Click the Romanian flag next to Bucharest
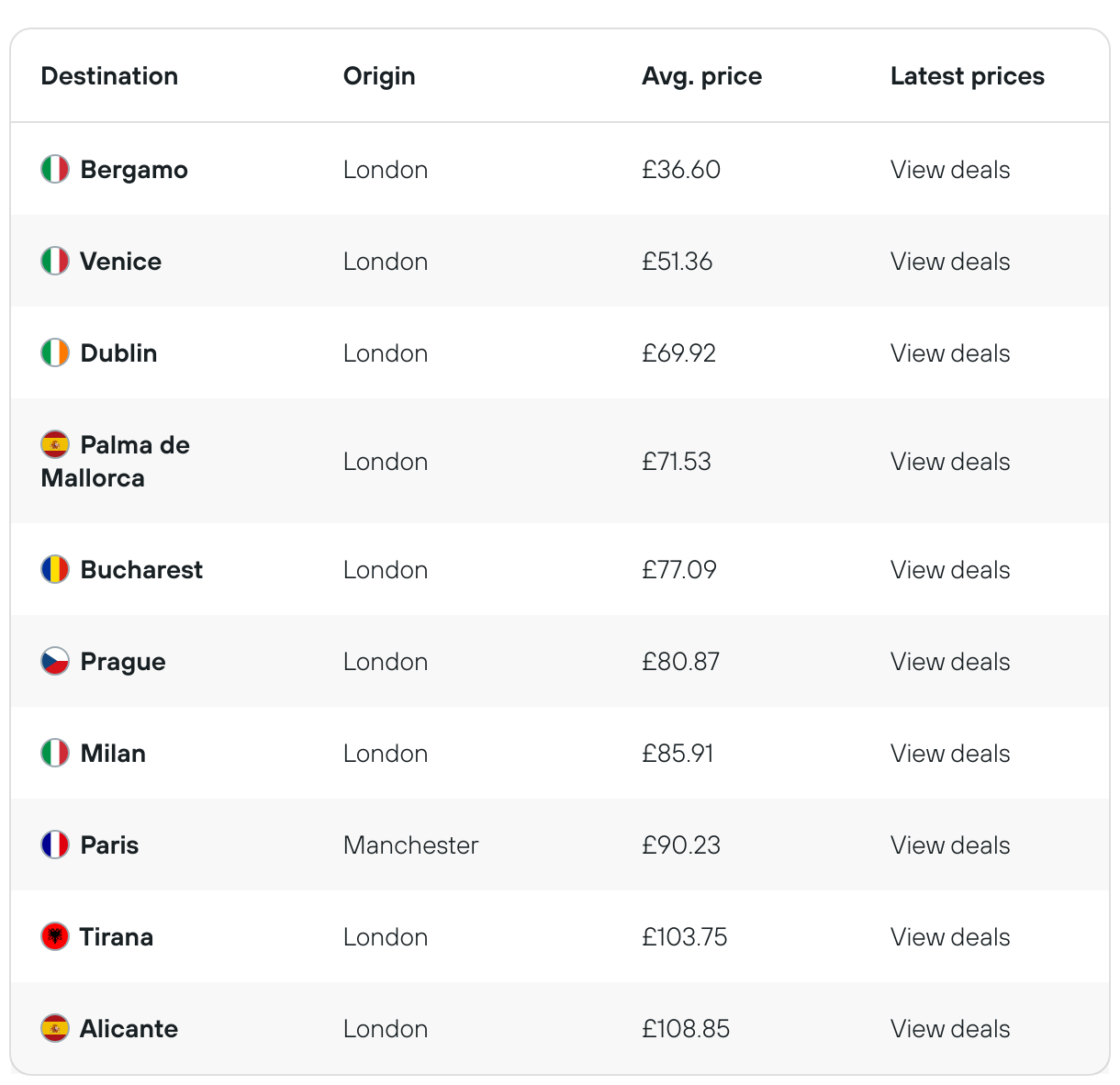The height and width of the screenshot is (1085, 1120). tap(55, 569)
